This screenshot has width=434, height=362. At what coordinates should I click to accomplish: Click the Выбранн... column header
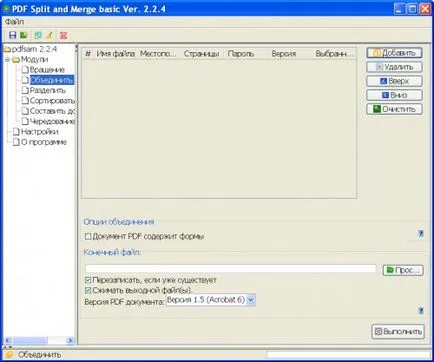(x=334, y=54)
